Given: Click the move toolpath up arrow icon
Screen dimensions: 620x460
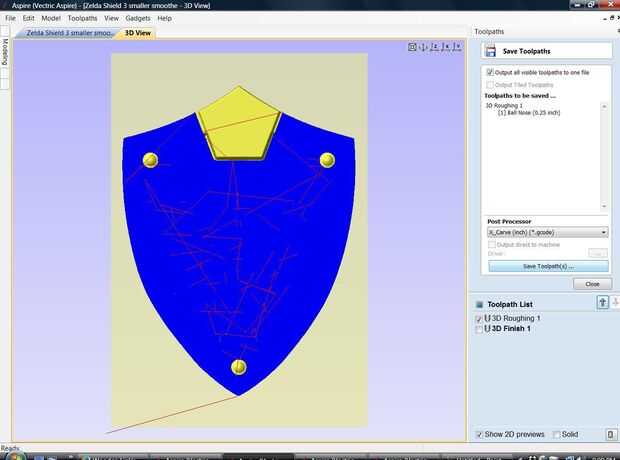Looking at the screenshot, I should [602, 303].
